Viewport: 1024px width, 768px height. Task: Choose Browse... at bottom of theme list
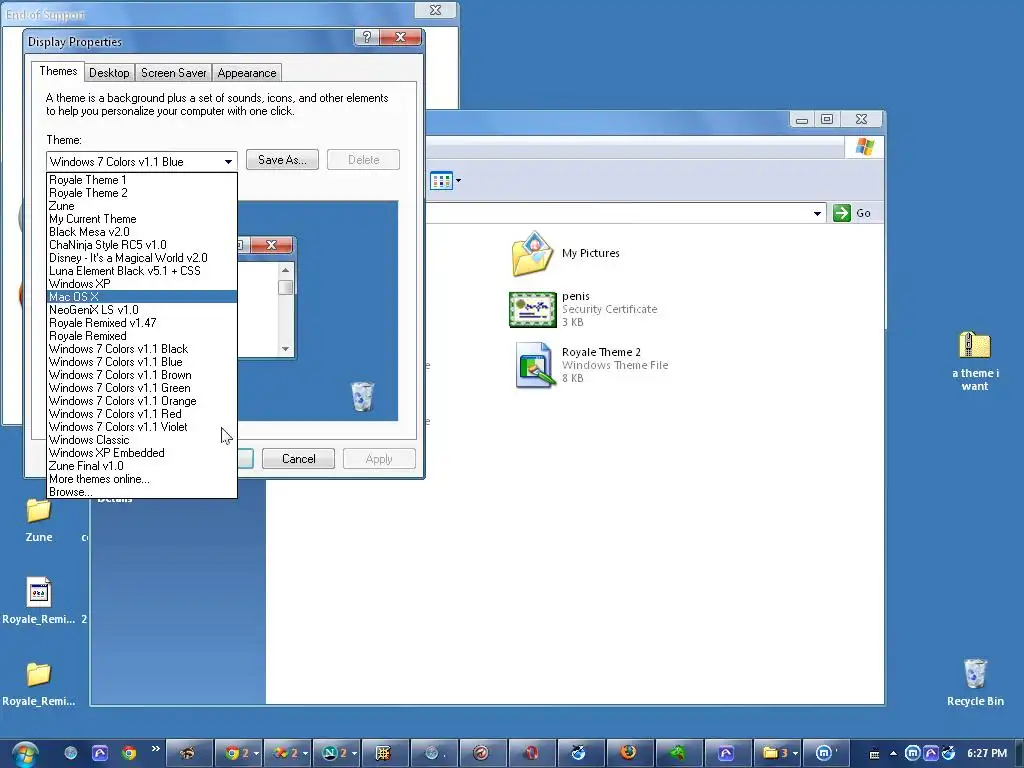142,492
